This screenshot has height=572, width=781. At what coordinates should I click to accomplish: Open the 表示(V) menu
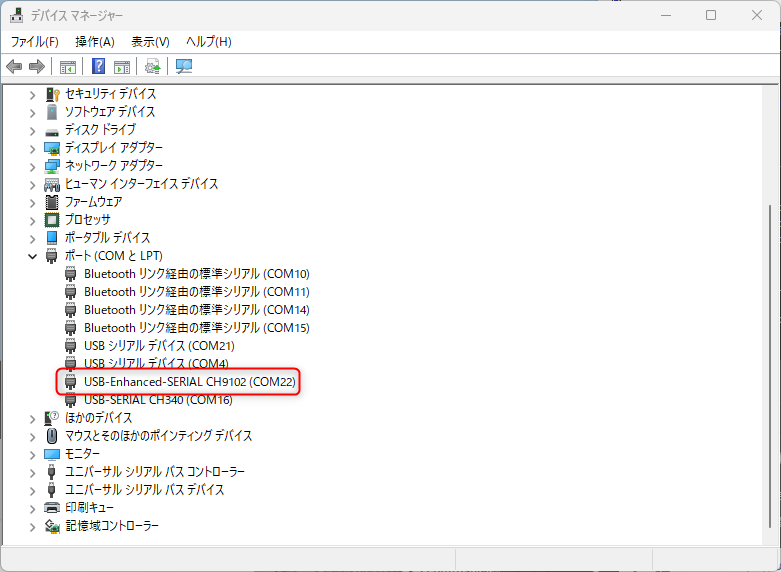coord(150,42)
